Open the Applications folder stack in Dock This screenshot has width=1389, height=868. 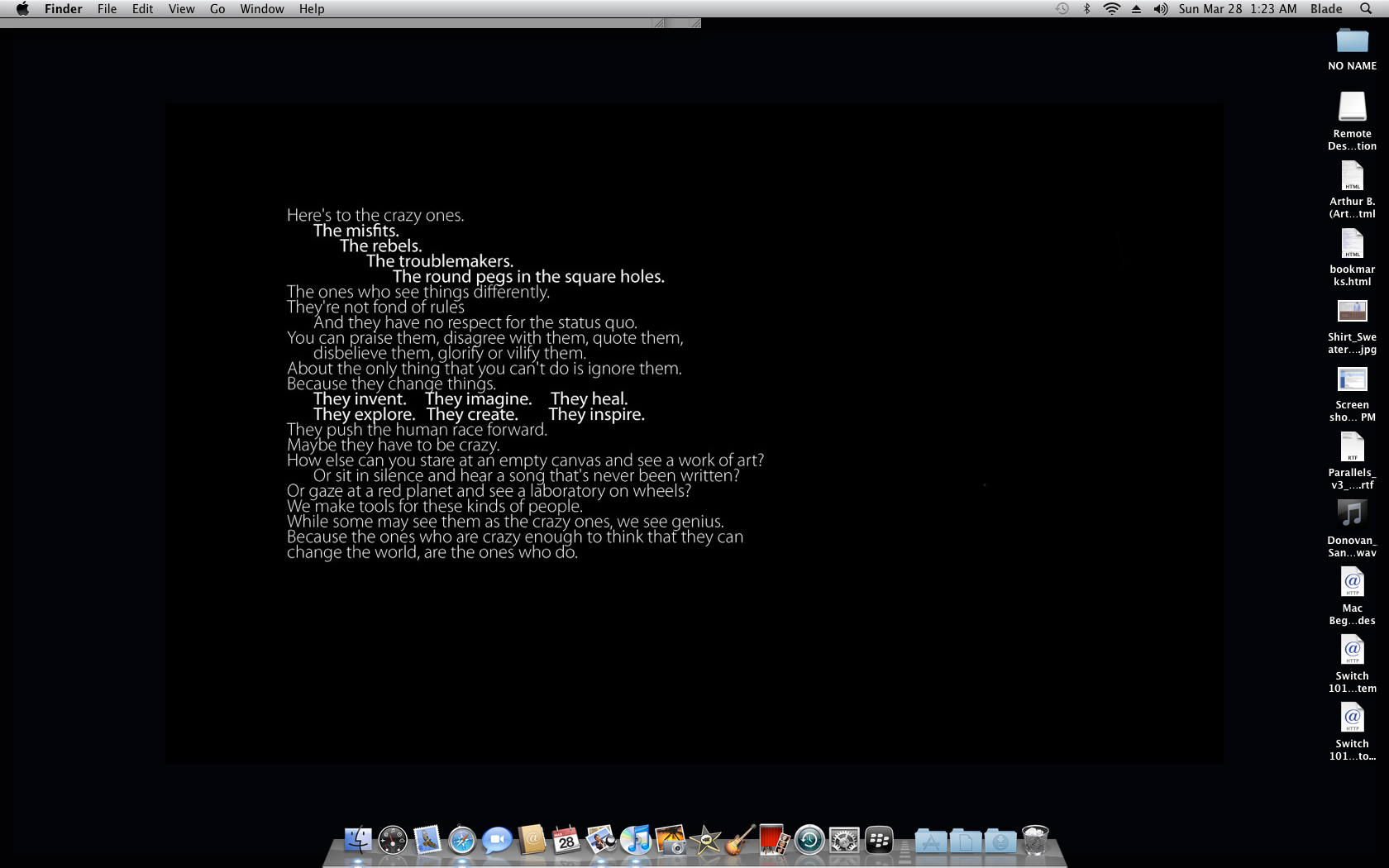(x=931, y=841)
